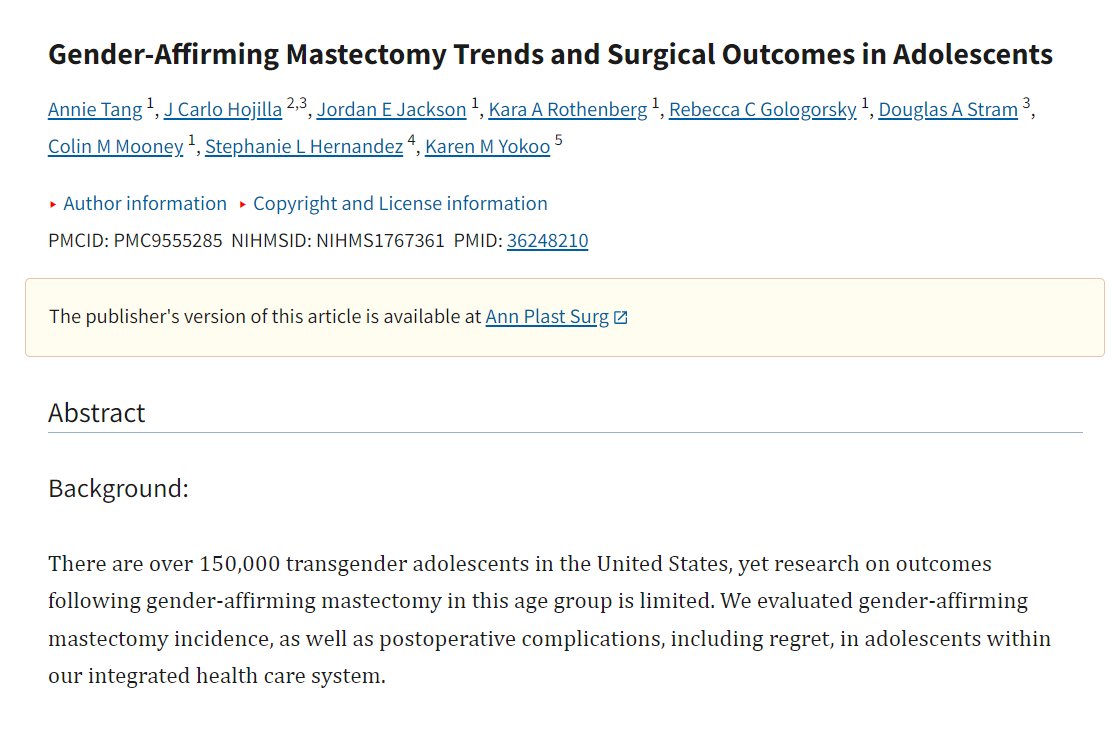
Task: Open Jordan E Jackson author link
Action: pyautogui.click(x=391, y=110)
